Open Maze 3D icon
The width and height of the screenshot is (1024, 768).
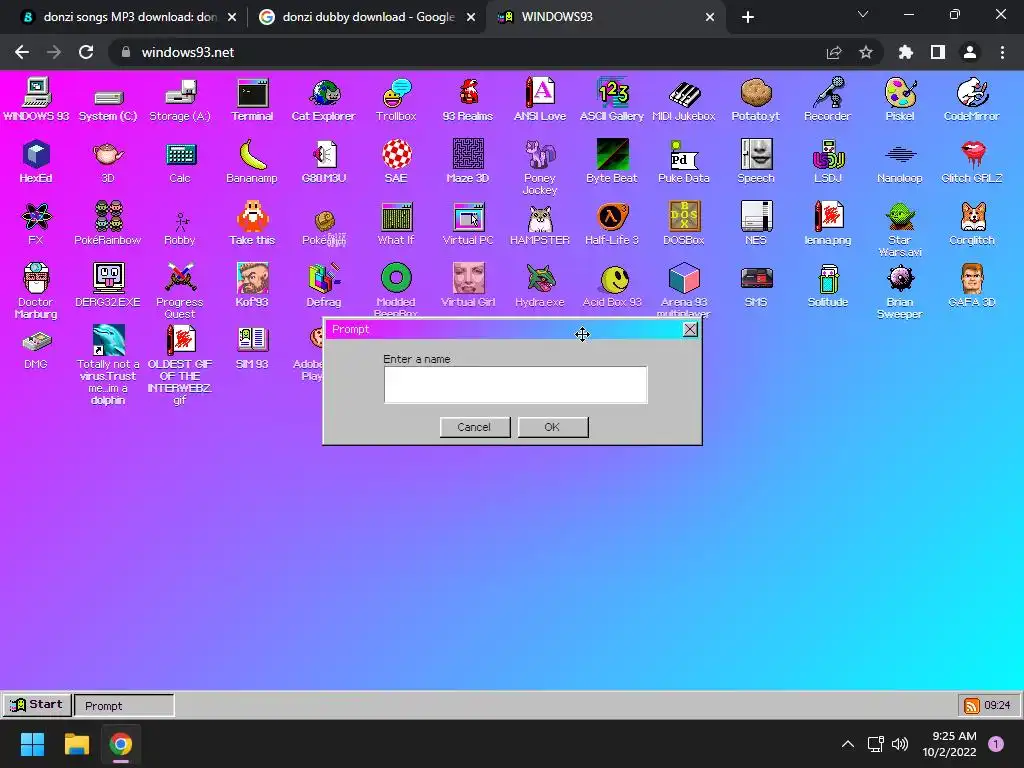(x=468, y=162)
